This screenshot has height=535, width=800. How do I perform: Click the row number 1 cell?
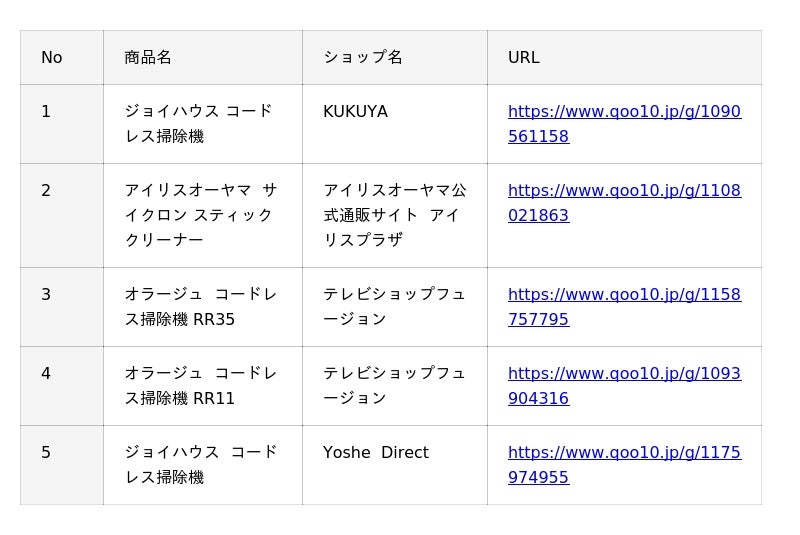(46, 112)
